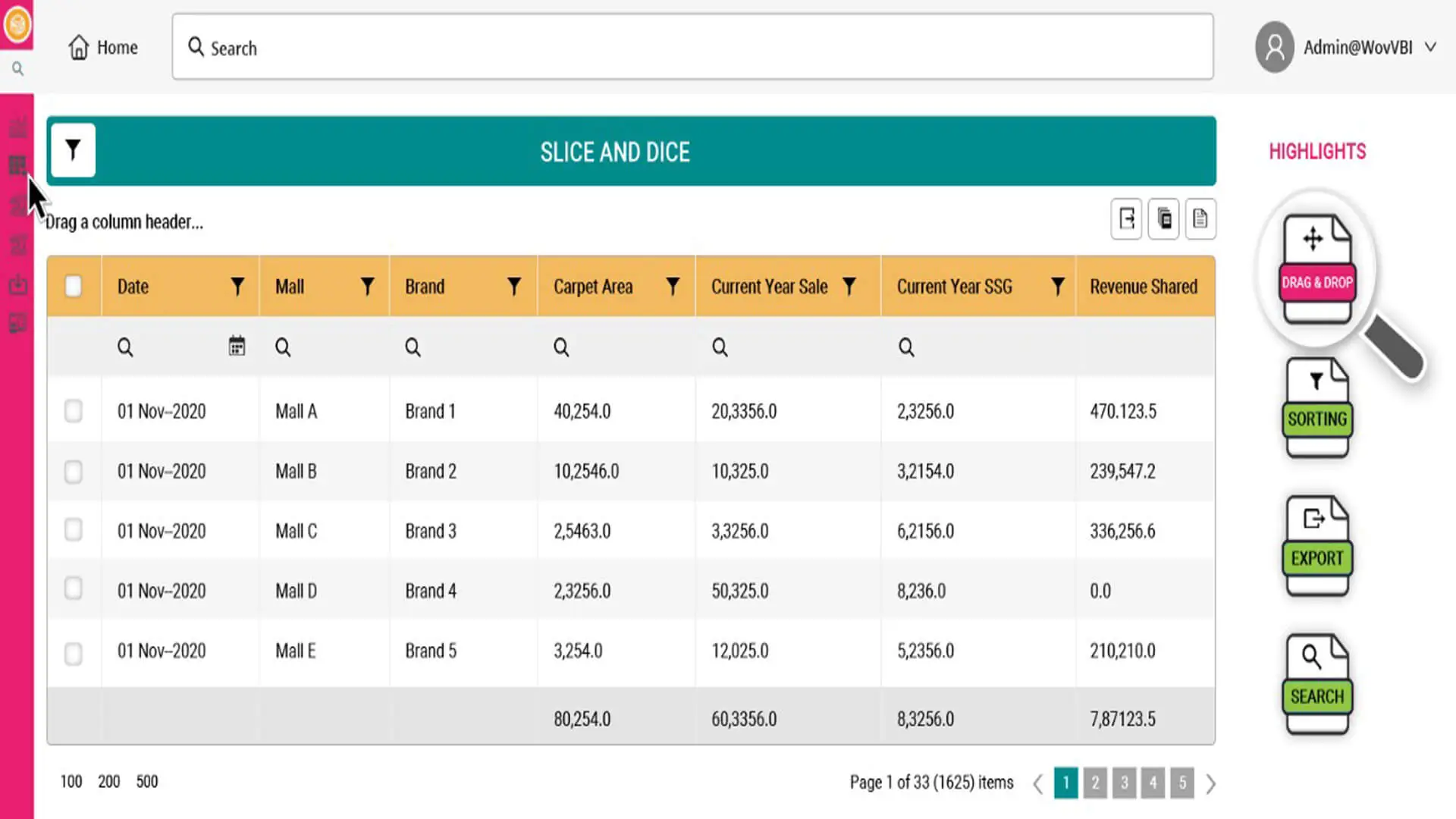Click the small search icon in left sidebar

[17, 69]
